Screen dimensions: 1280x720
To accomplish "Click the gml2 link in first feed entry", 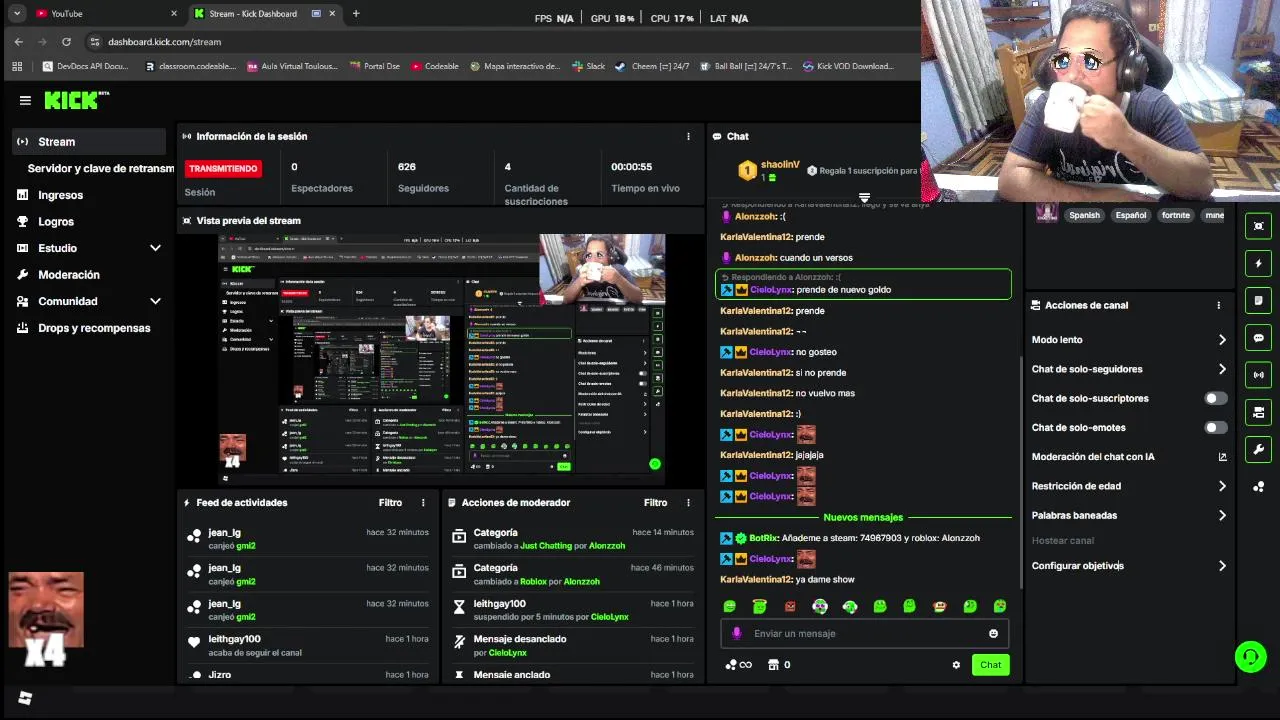I will tap(245, 546).
